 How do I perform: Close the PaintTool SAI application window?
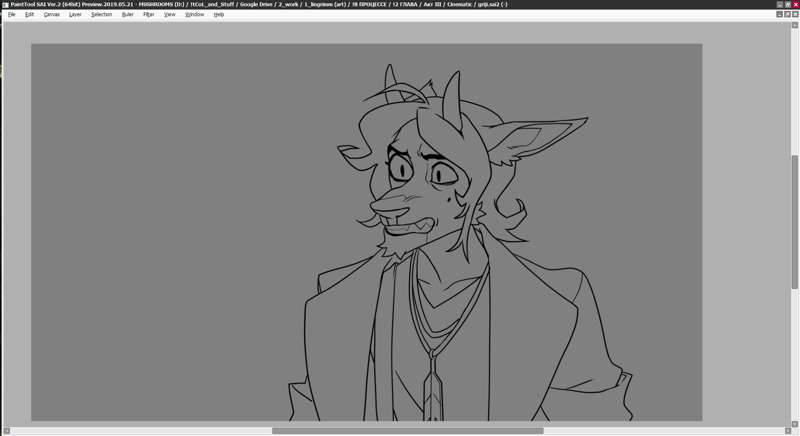click(795, 4)
